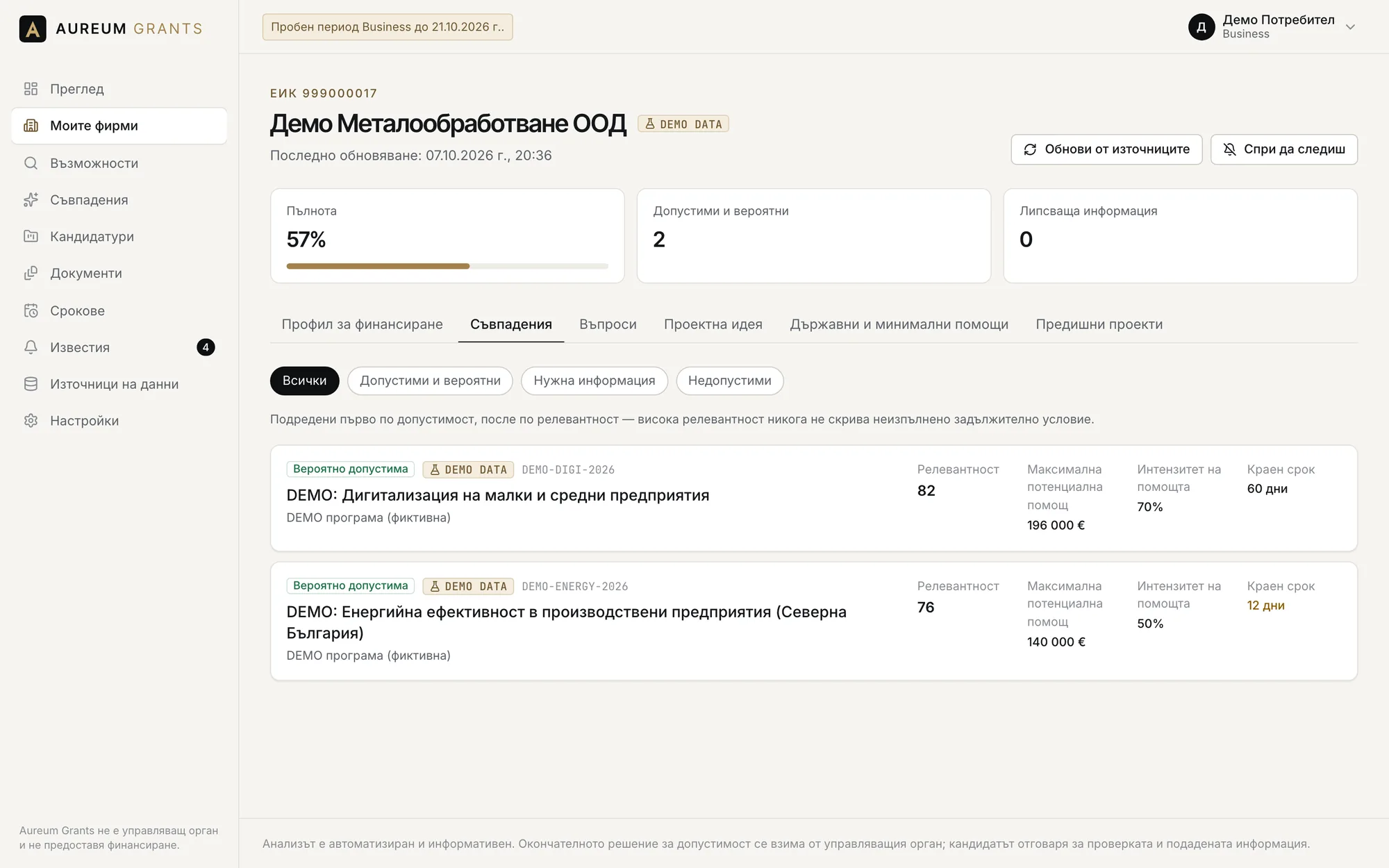The image size is (1389, 868).
Task: Click the Възможности search icon
Action: coord(31,163)
